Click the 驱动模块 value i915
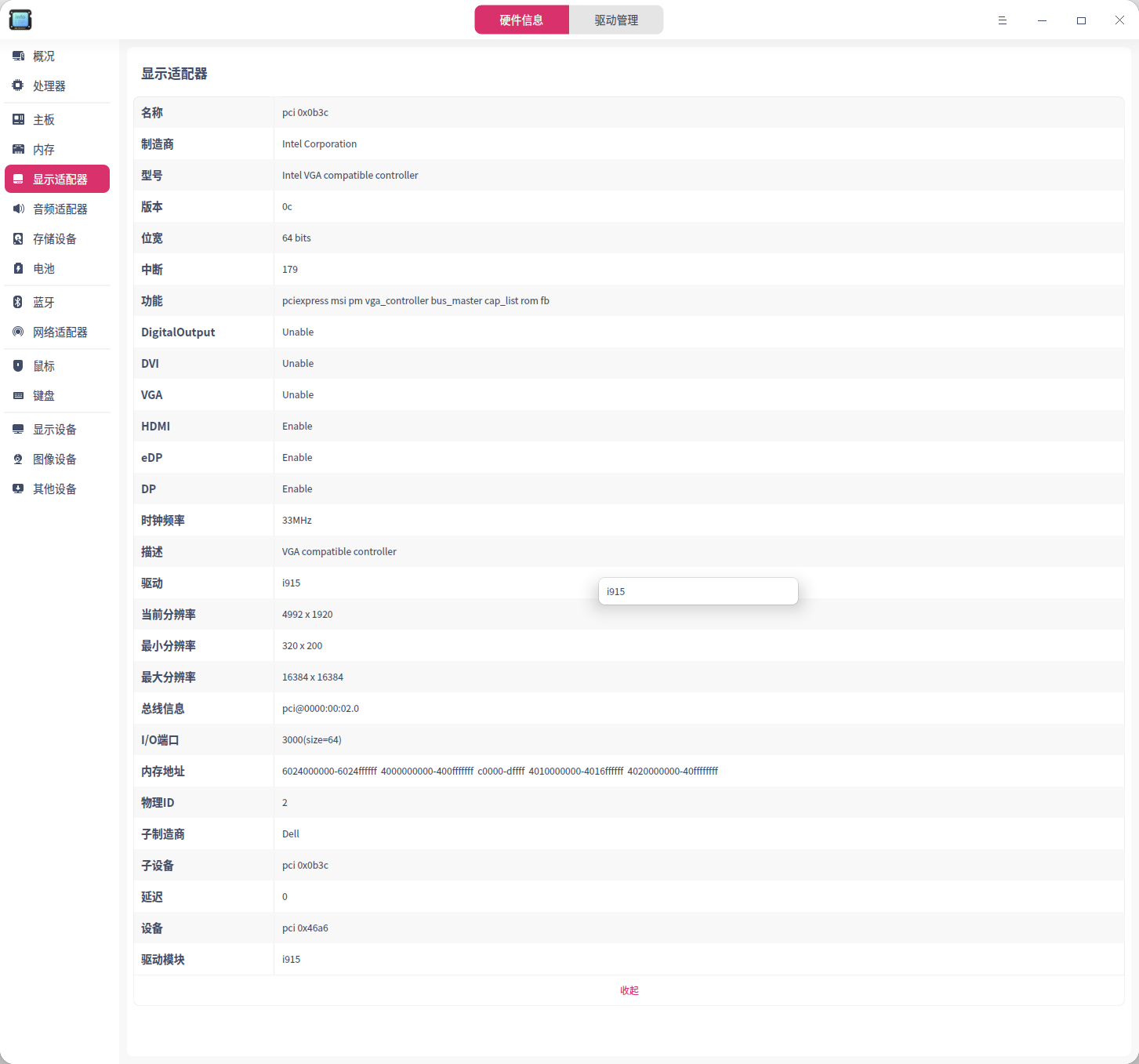 (x=291, y=959)
